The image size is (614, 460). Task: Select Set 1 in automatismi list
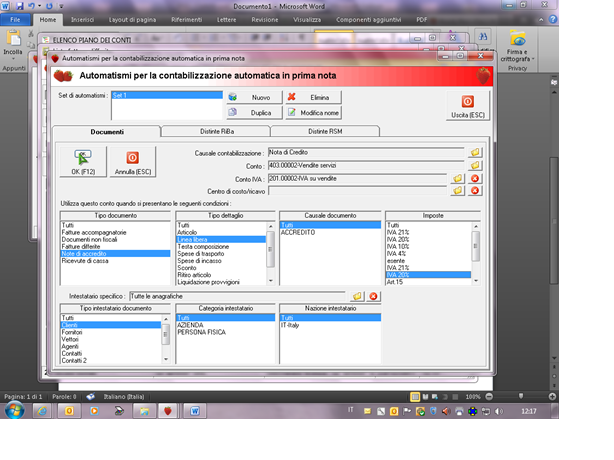tap(167, 95)
